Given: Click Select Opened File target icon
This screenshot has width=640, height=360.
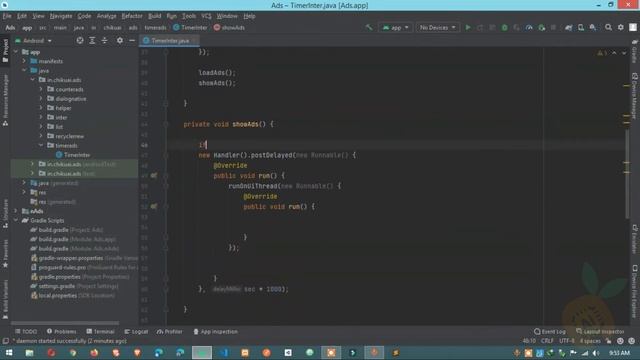Looking at the screenshot, I should point(80,40).
